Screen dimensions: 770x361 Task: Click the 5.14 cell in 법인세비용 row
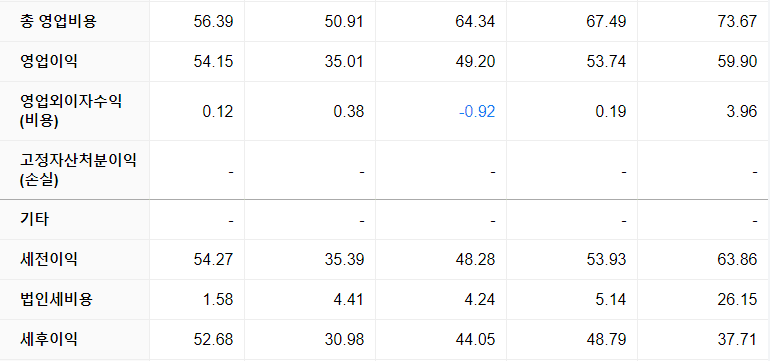pyautogui.click(x=611, y=299)
